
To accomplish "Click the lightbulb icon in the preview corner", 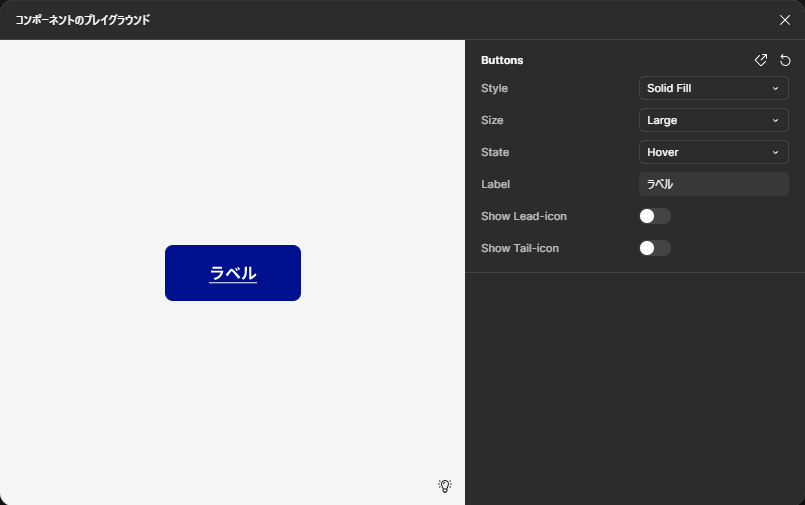I will (445, 486).
